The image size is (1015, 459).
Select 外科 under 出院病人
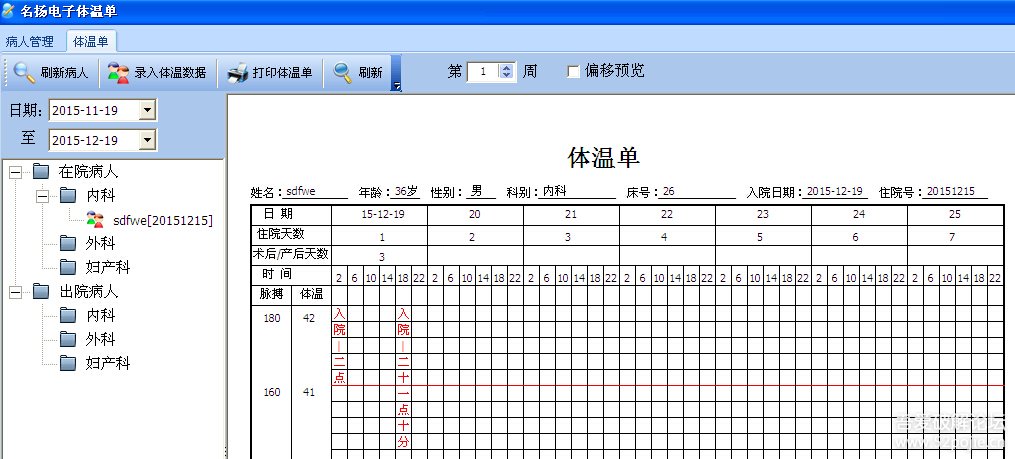100,339
